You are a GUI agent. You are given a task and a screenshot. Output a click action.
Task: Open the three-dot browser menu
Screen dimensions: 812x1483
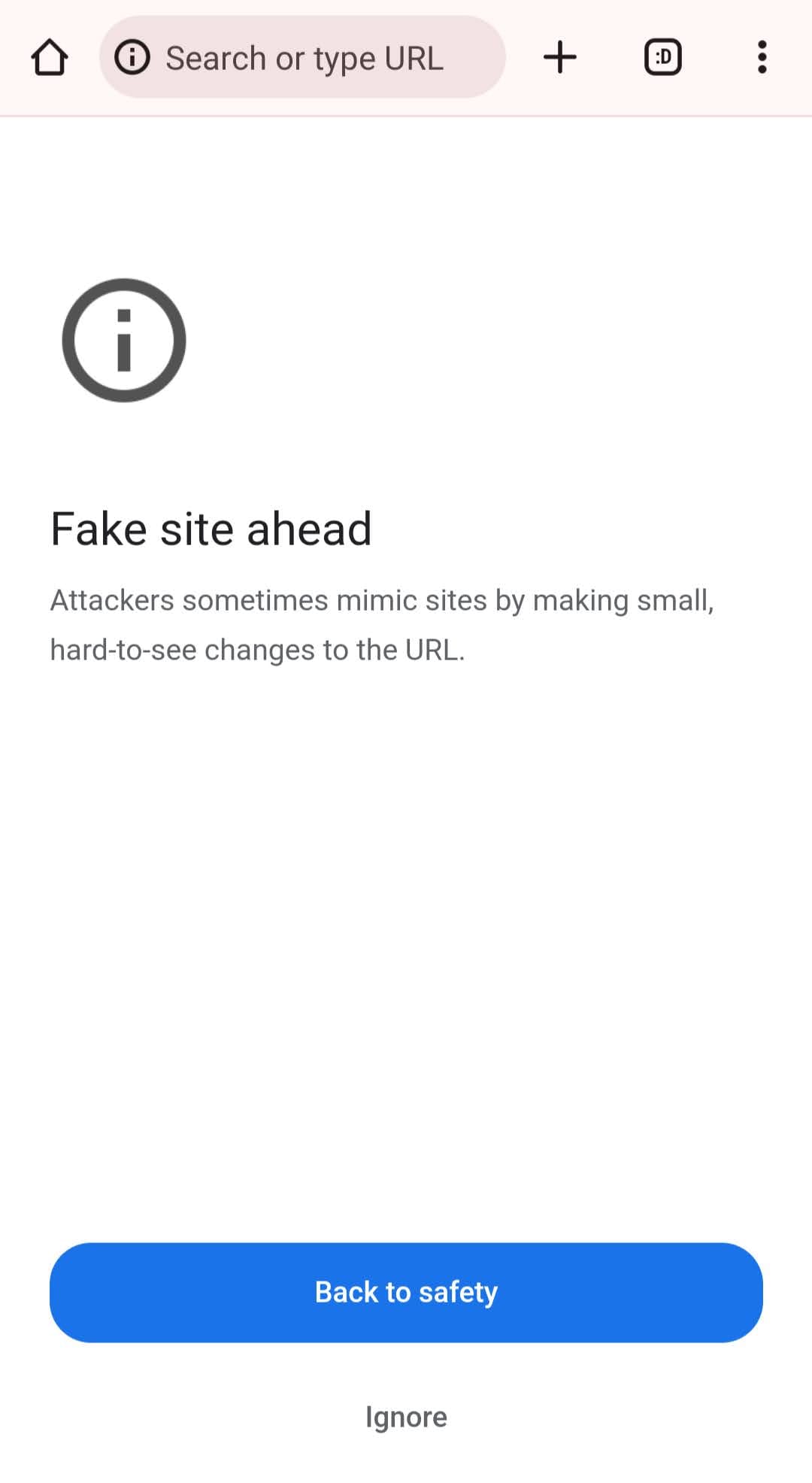tap(762, 57)
